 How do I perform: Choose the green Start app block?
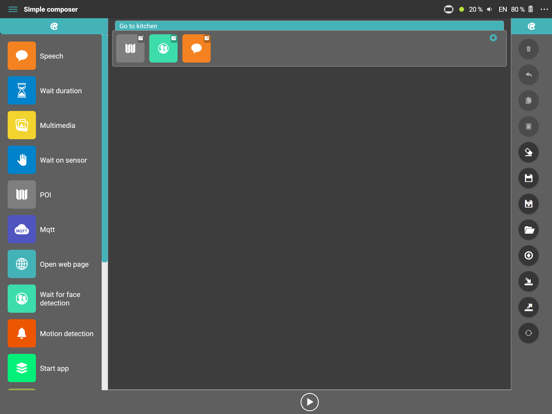point(21,368)
